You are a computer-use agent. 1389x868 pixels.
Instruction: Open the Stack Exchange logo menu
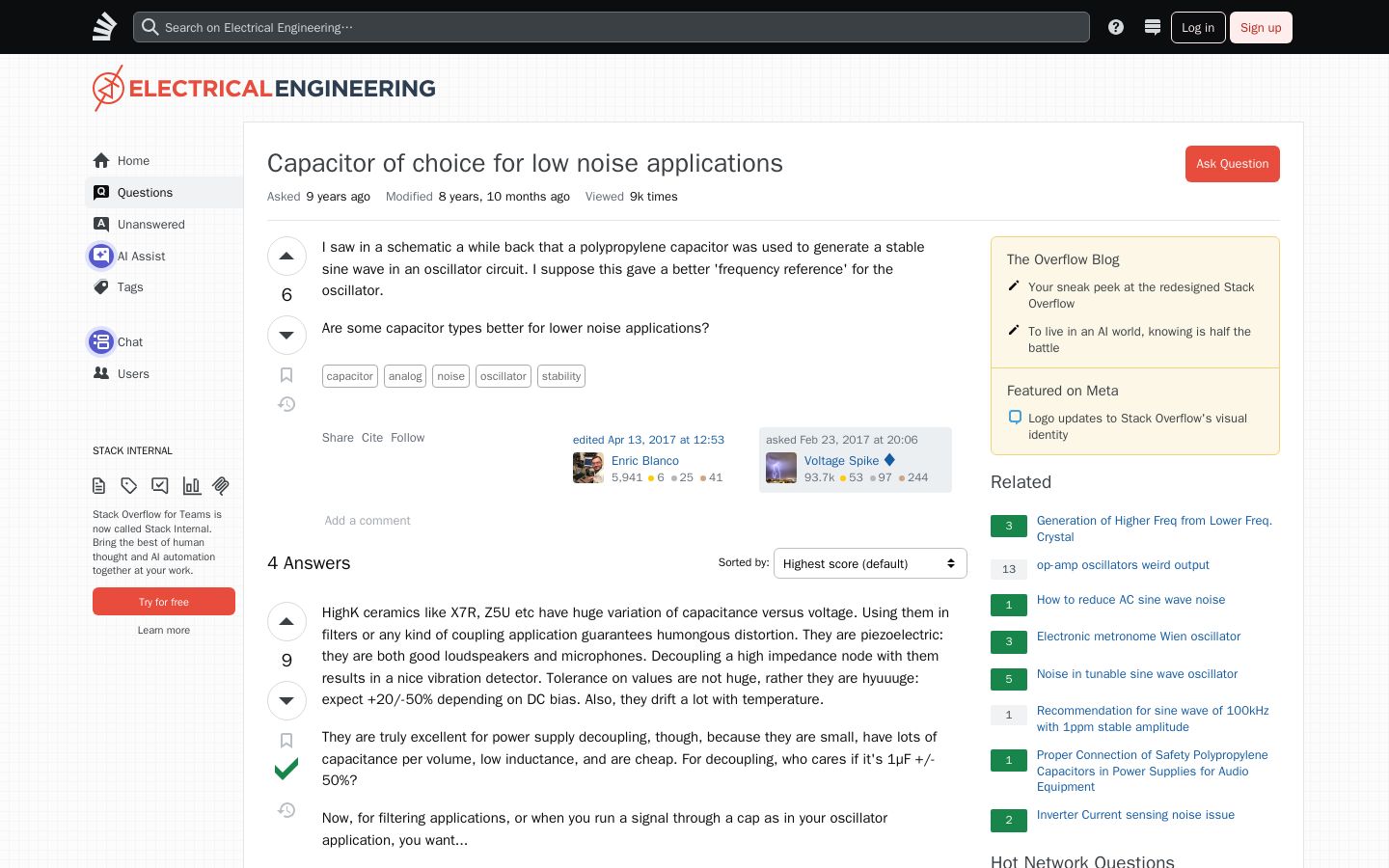point(104,27)
